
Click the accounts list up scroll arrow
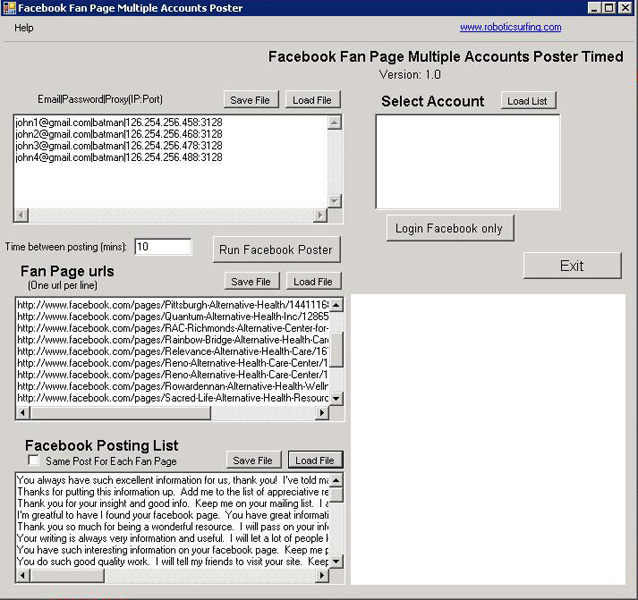(x=334, y=122)
